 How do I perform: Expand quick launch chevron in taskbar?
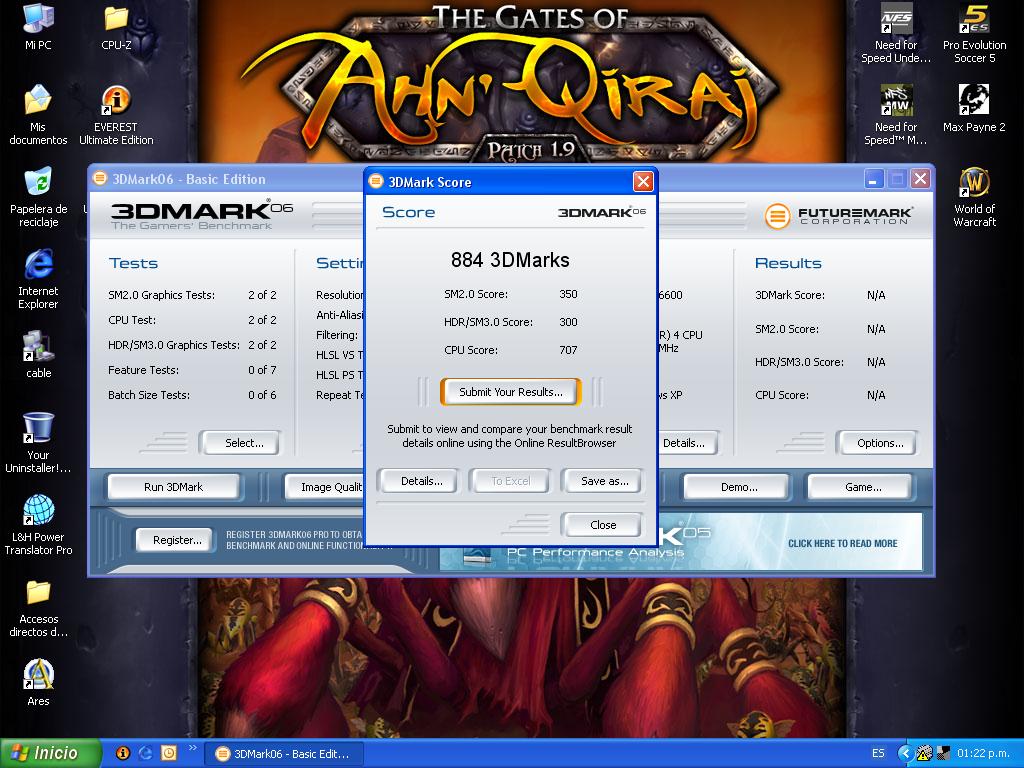(192, 748)
